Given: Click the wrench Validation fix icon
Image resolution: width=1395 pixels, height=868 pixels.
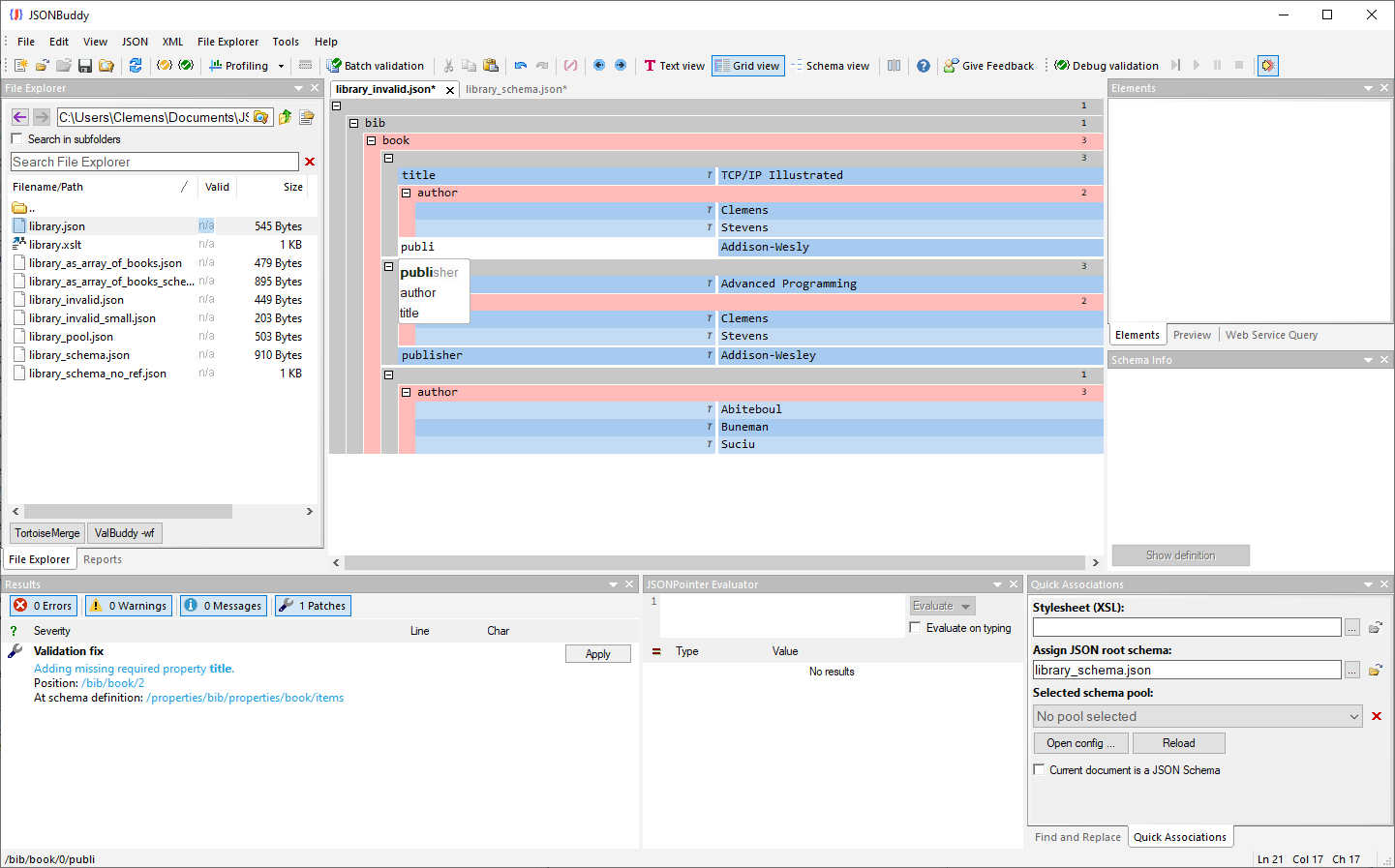Looking at the screenshot, I should (x=15, y=651).
